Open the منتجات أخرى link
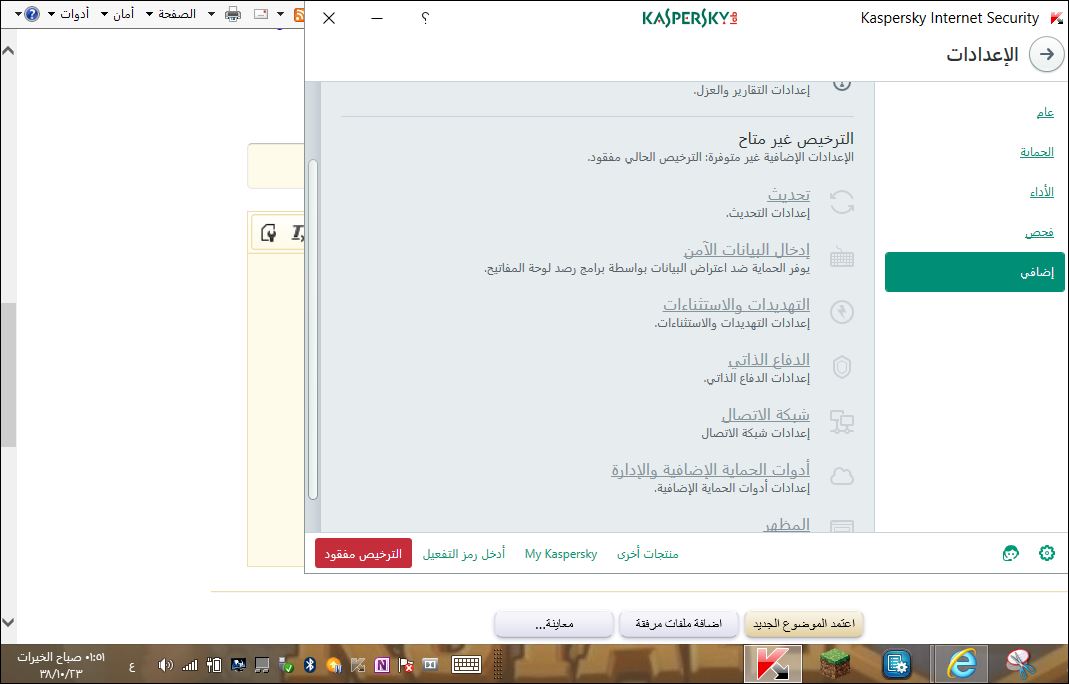This screenshot has width=1069, height=684. (x=648, y=554)
